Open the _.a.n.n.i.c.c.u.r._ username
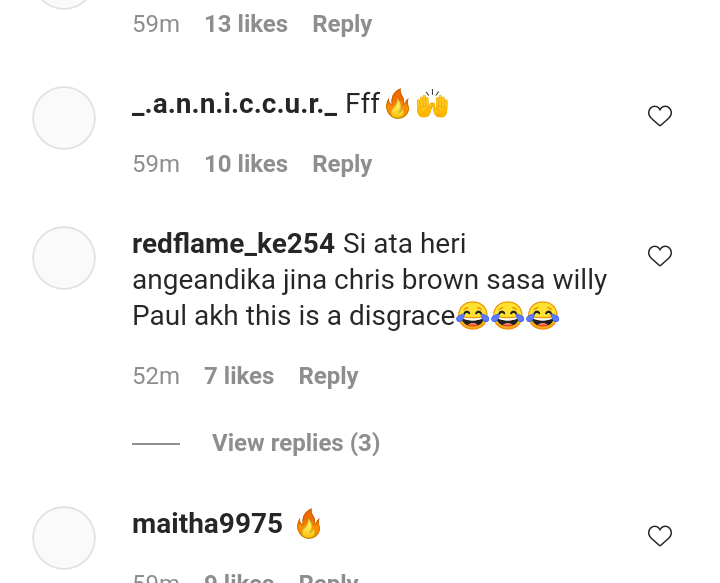This screenshot has width=720, height=583. coord(235,104)
